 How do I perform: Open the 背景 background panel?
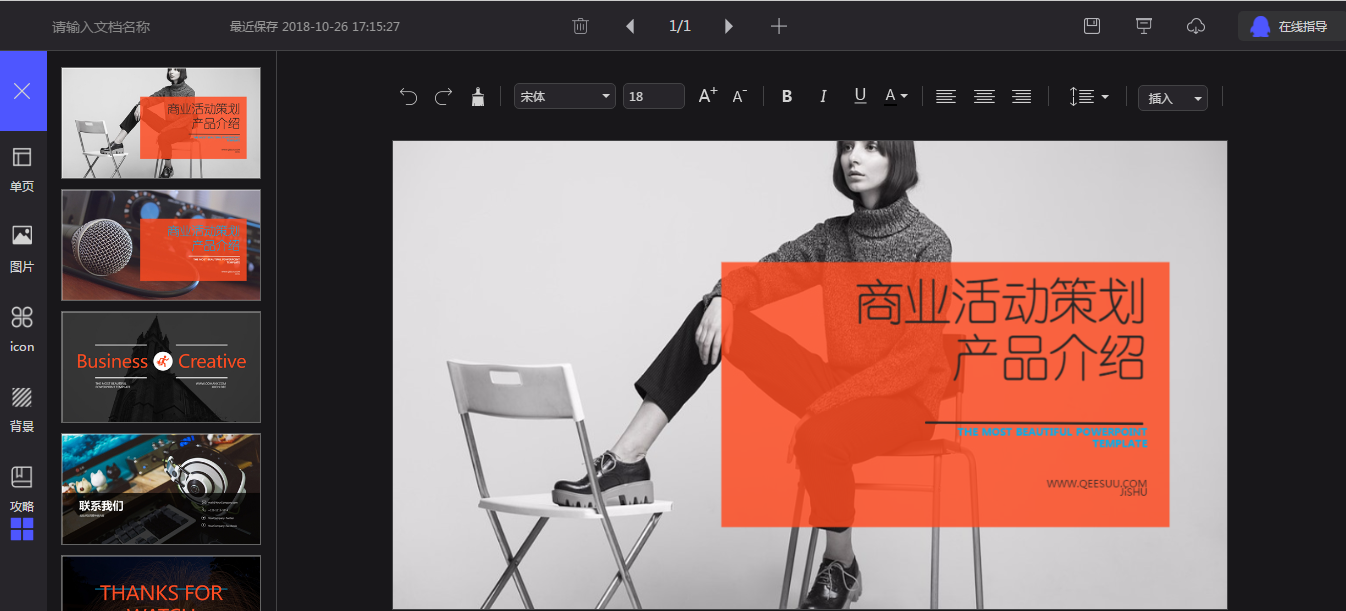coord(22,410)
